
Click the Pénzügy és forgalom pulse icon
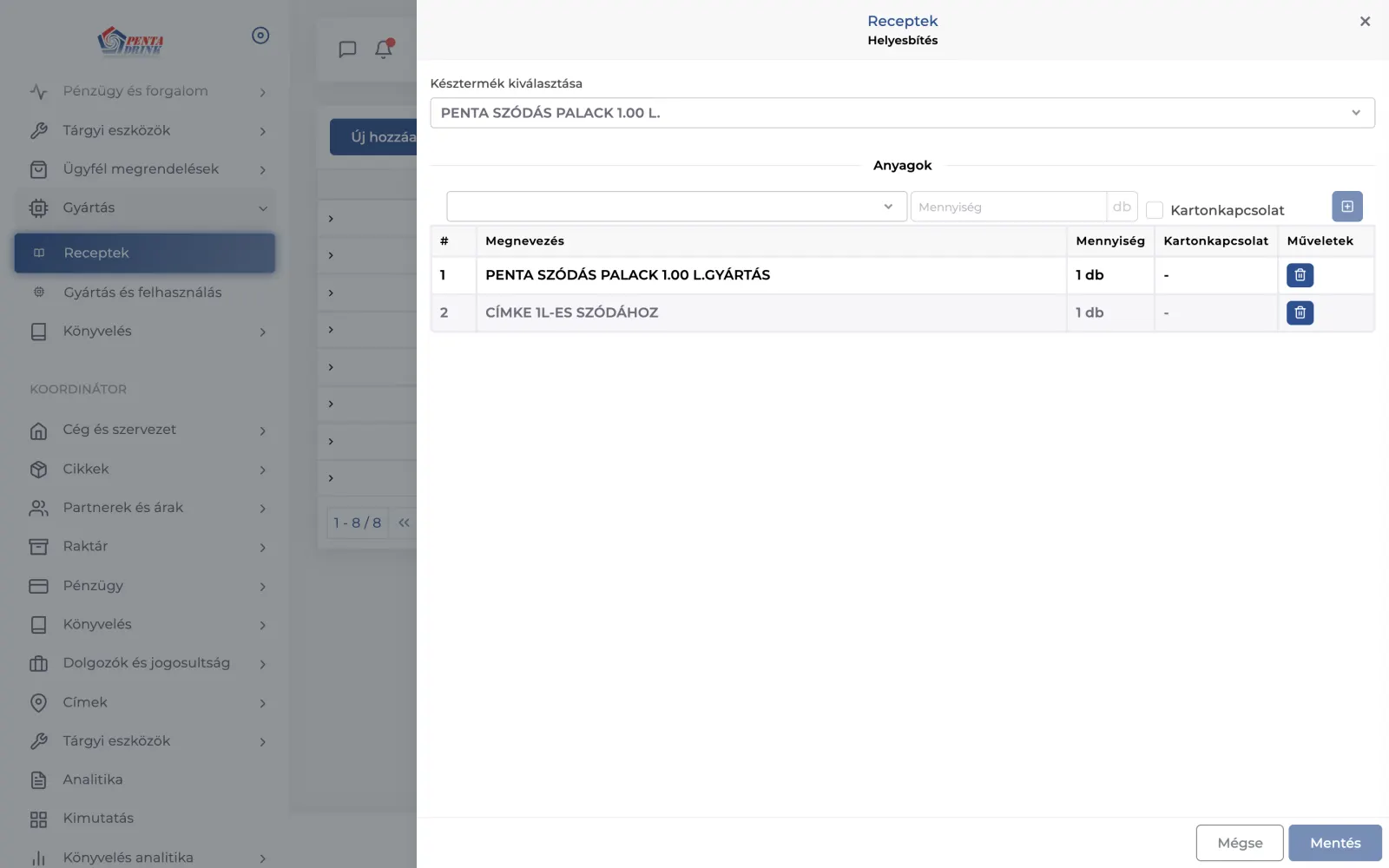point(38,91)
